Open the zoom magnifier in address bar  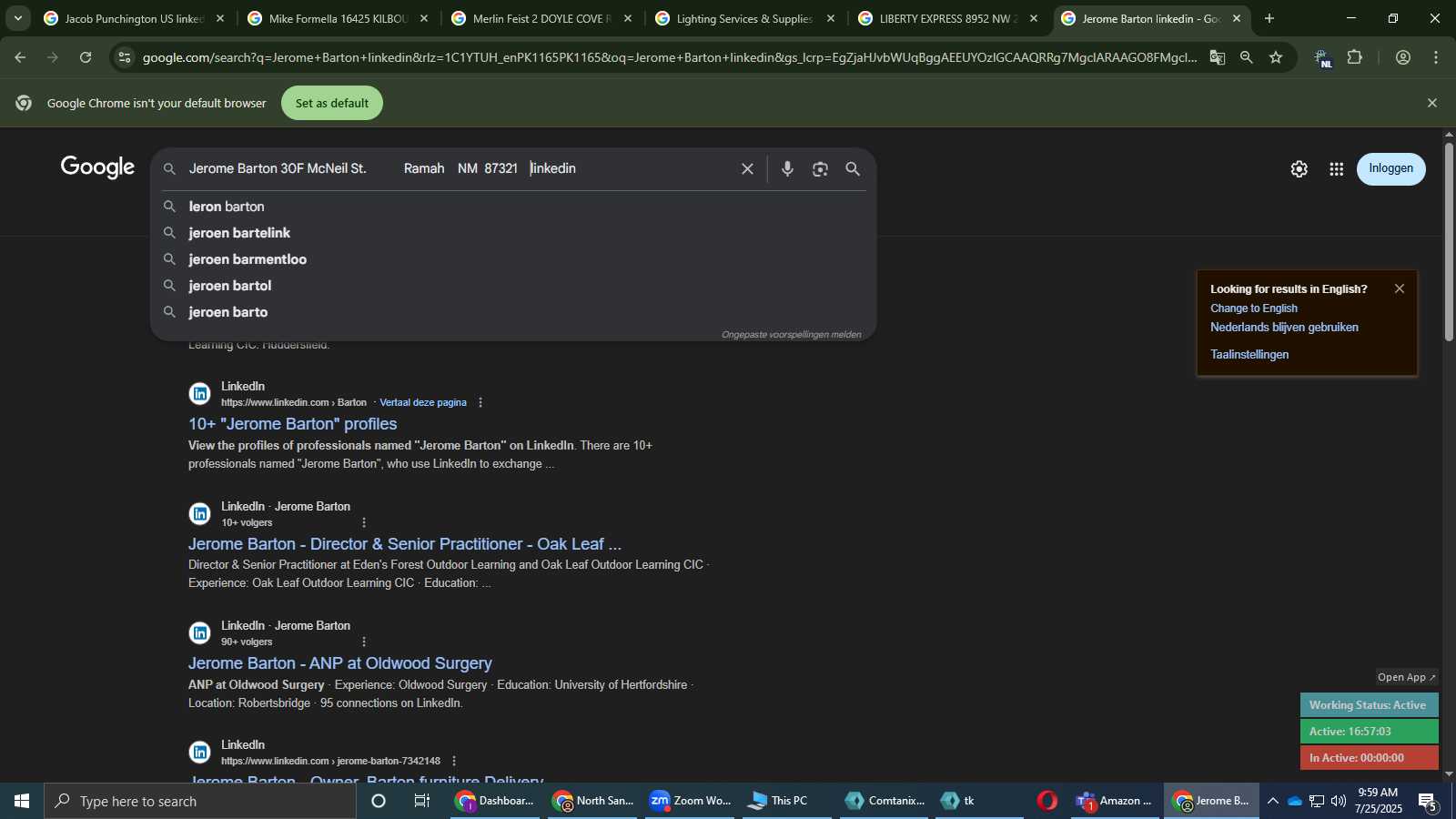(x=1246, y=57)
